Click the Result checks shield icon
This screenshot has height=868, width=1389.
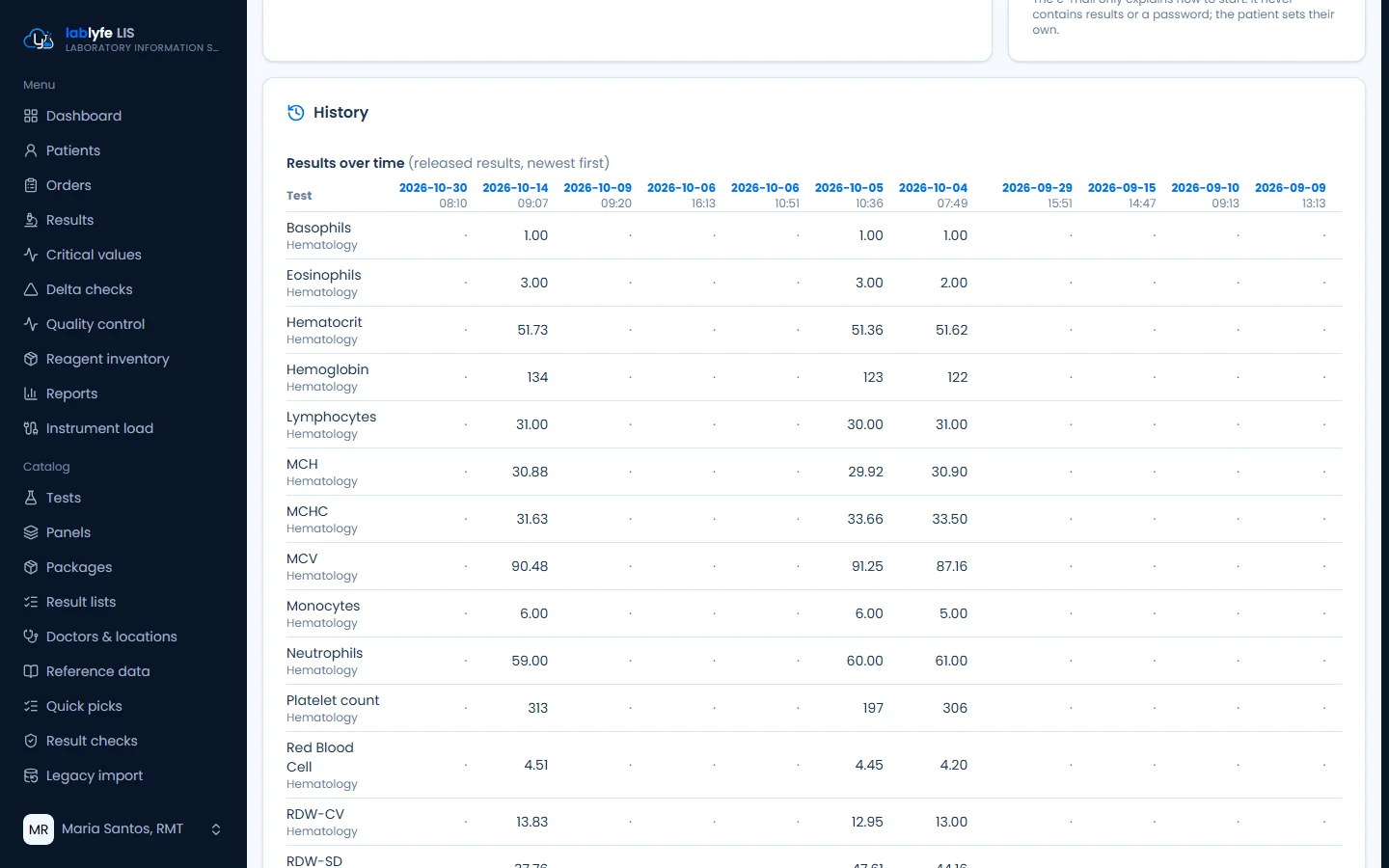click(x=31, y=741)
